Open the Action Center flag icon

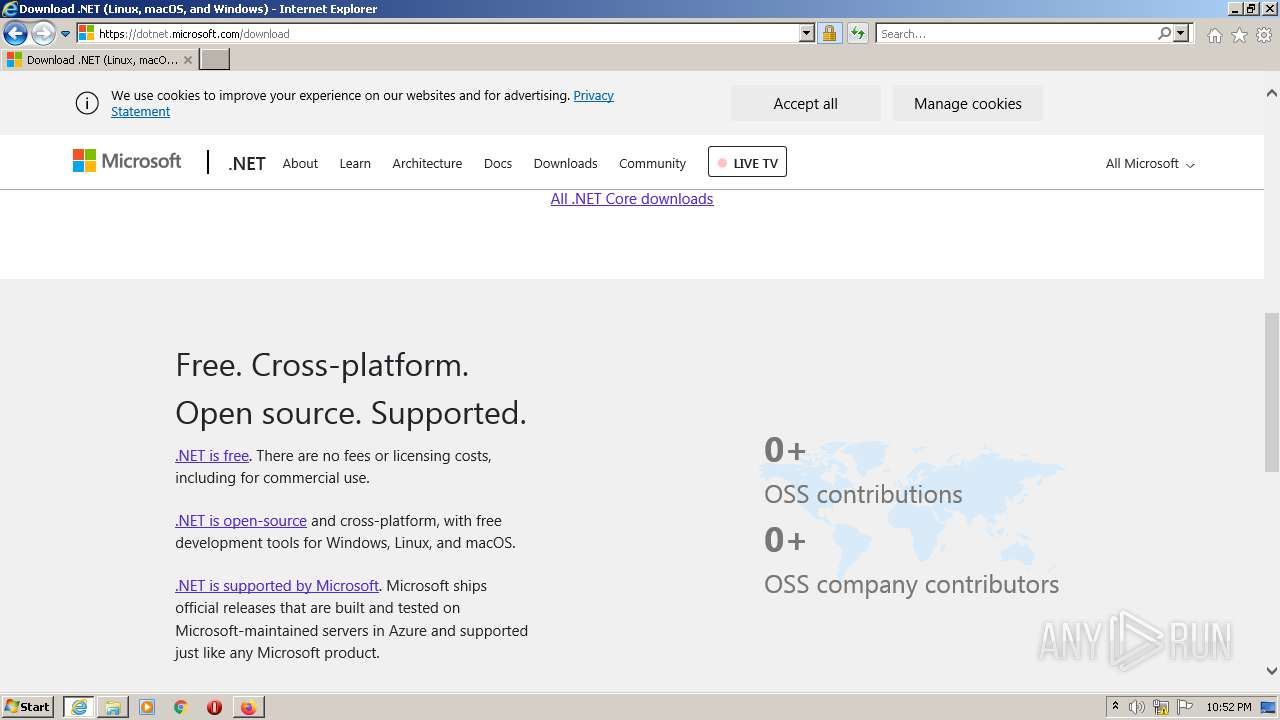point(1185,707)
